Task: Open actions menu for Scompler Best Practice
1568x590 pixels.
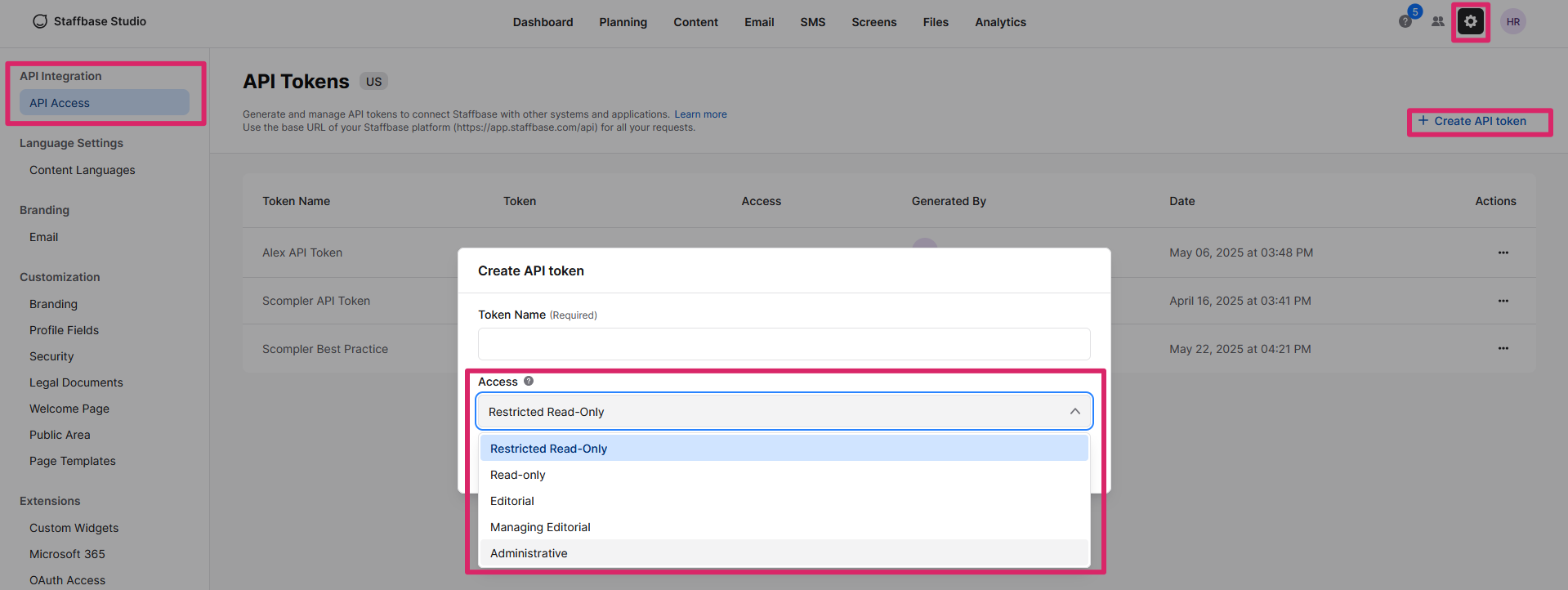Action: (1503, 349)
